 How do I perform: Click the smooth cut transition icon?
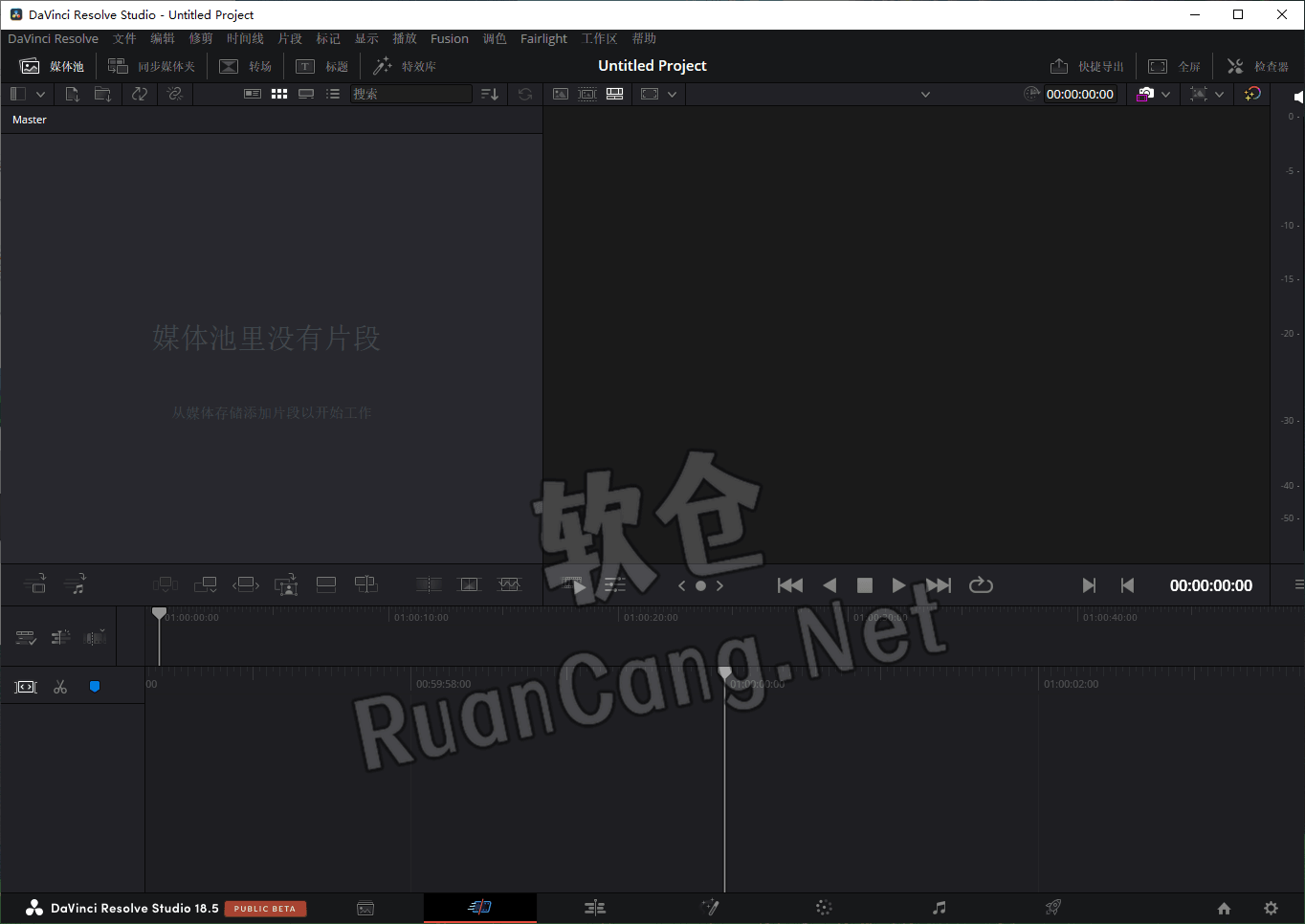pyautogui.click(x=510, y=584)
